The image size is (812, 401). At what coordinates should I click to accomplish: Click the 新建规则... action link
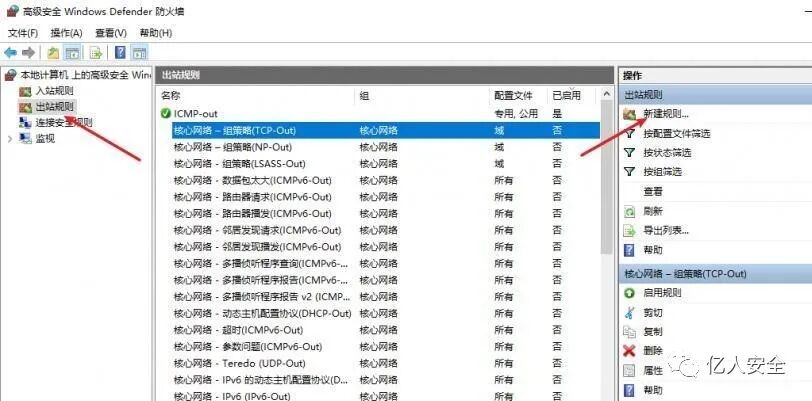pos(666,114)
